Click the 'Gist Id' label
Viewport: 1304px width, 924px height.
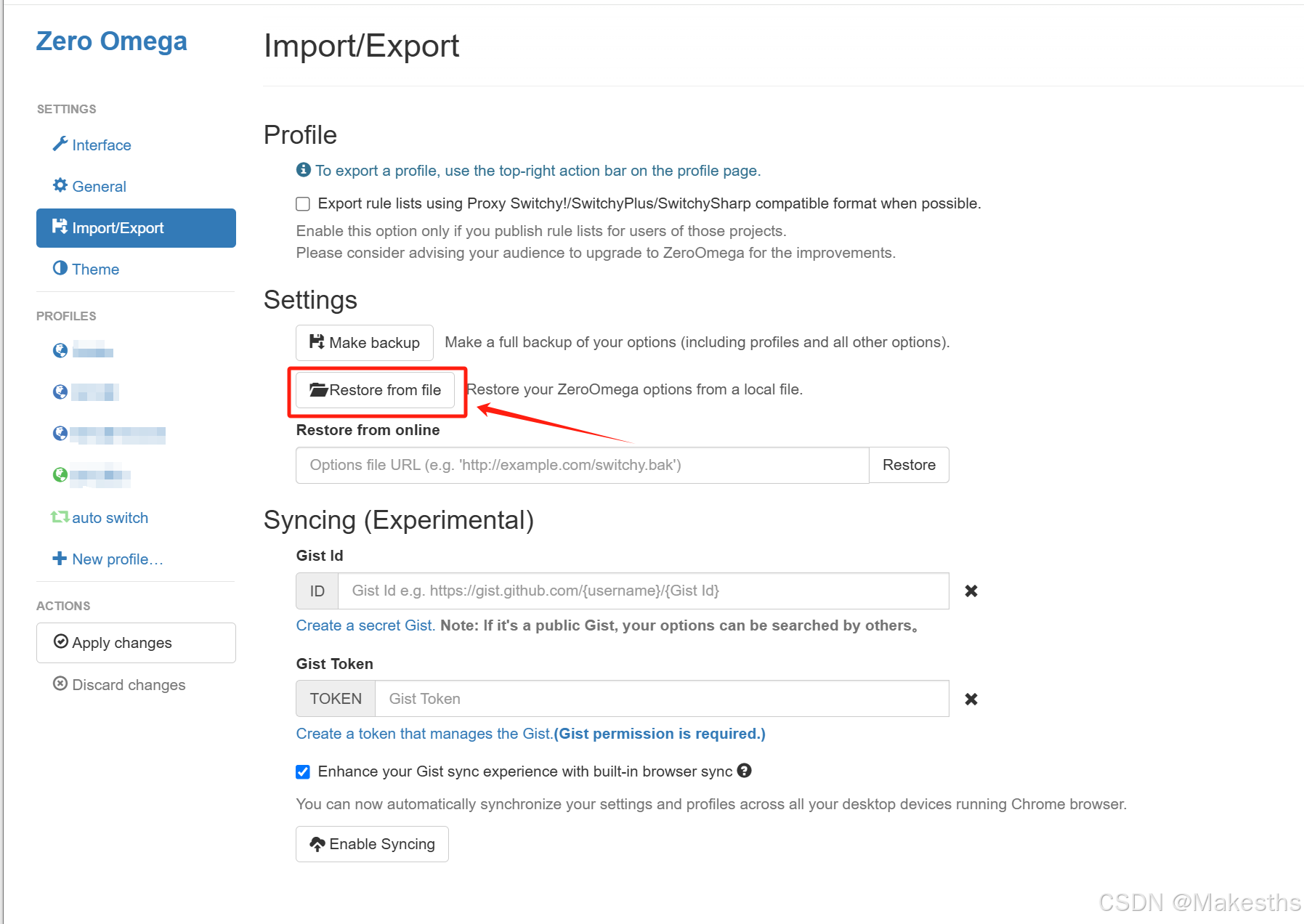[x=320, y=556]
